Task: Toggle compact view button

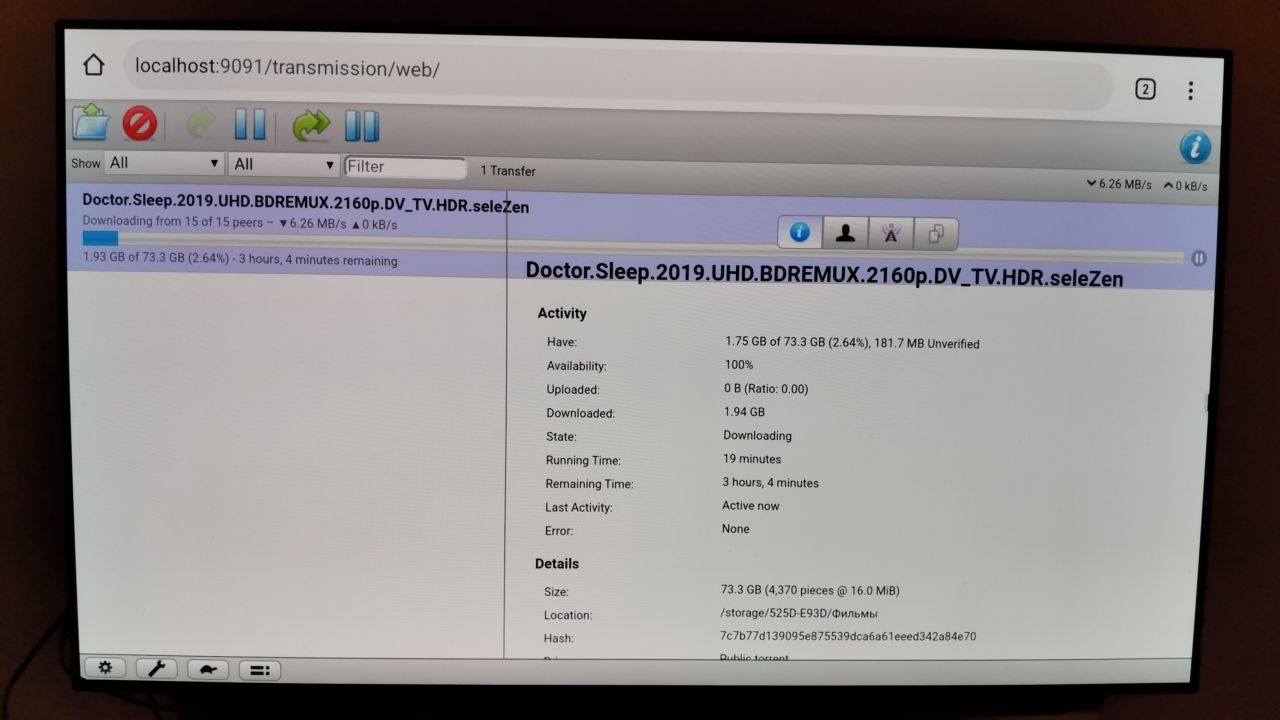Action: tap(259, 671)
